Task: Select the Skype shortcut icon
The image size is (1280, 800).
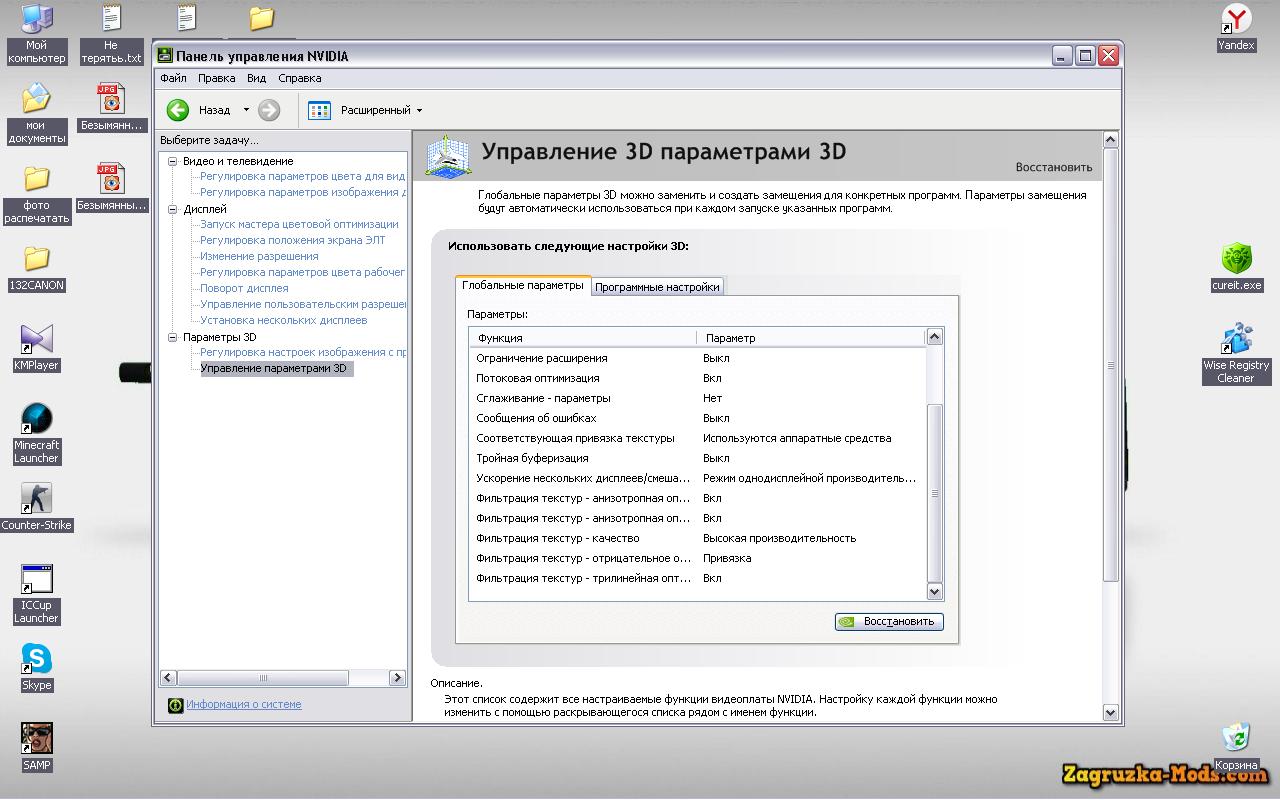Action: tap(37, 659)
